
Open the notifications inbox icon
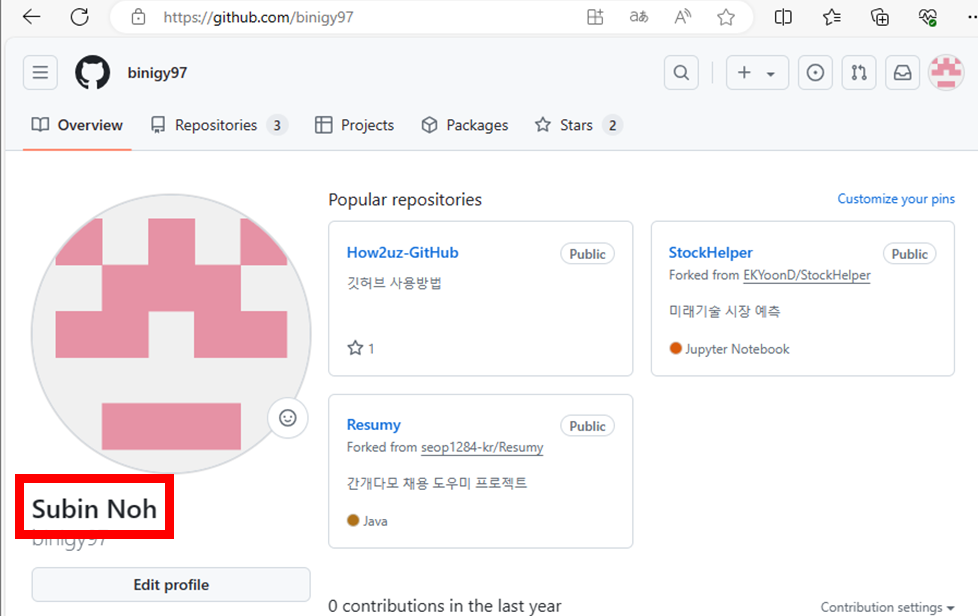point(903,72)
